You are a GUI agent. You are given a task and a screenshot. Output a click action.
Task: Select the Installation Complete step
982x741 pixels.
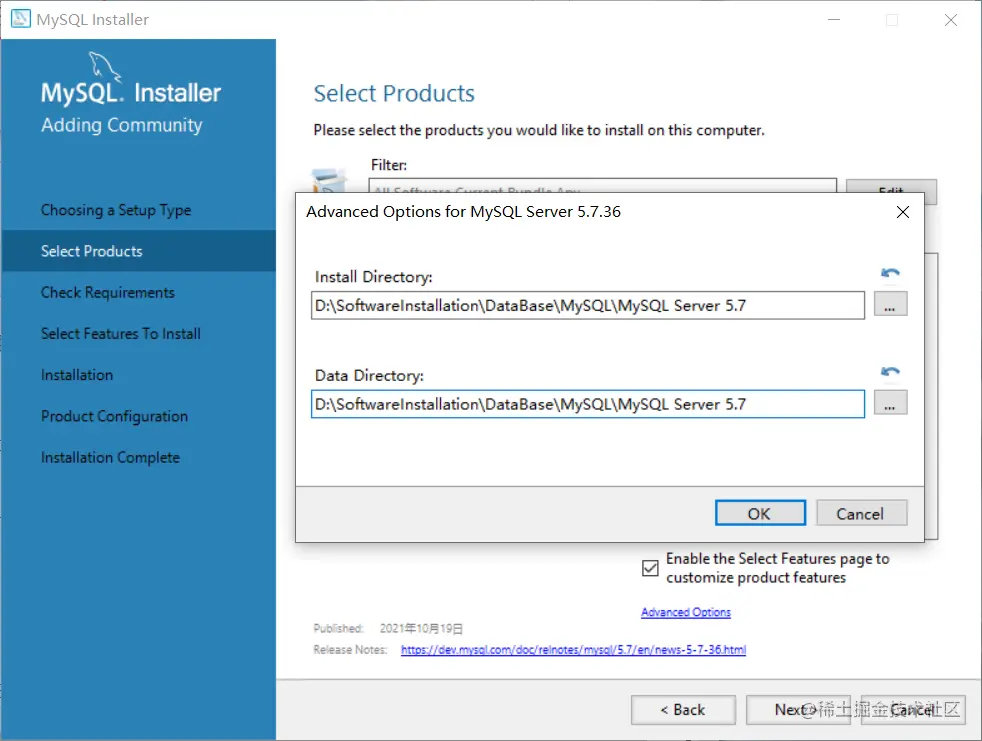click(110, 458)
